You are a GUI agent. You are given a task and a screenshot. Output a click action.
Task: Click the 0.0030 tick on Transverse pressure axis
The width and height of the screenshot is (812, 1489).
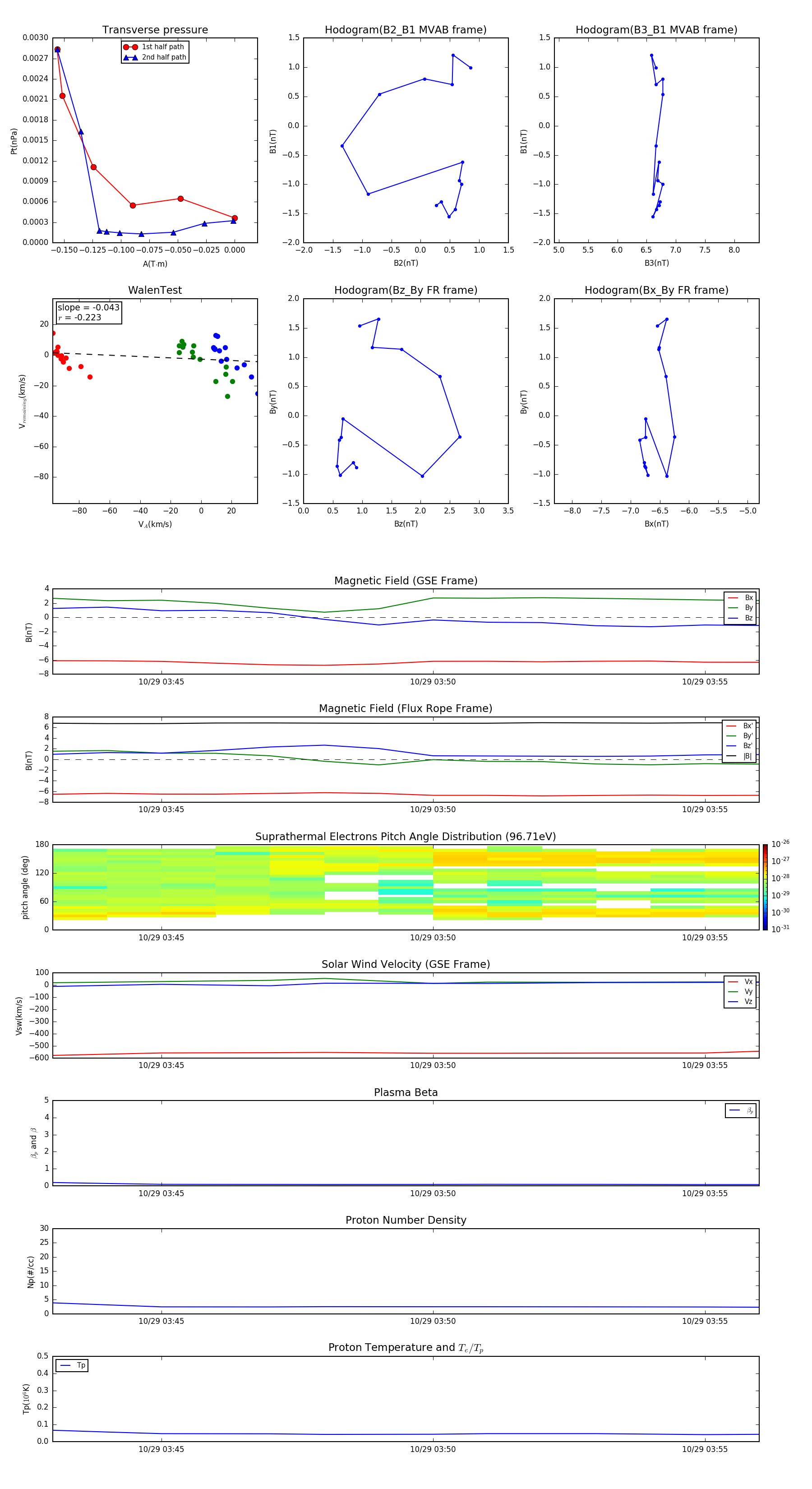[x=35, y=37]
